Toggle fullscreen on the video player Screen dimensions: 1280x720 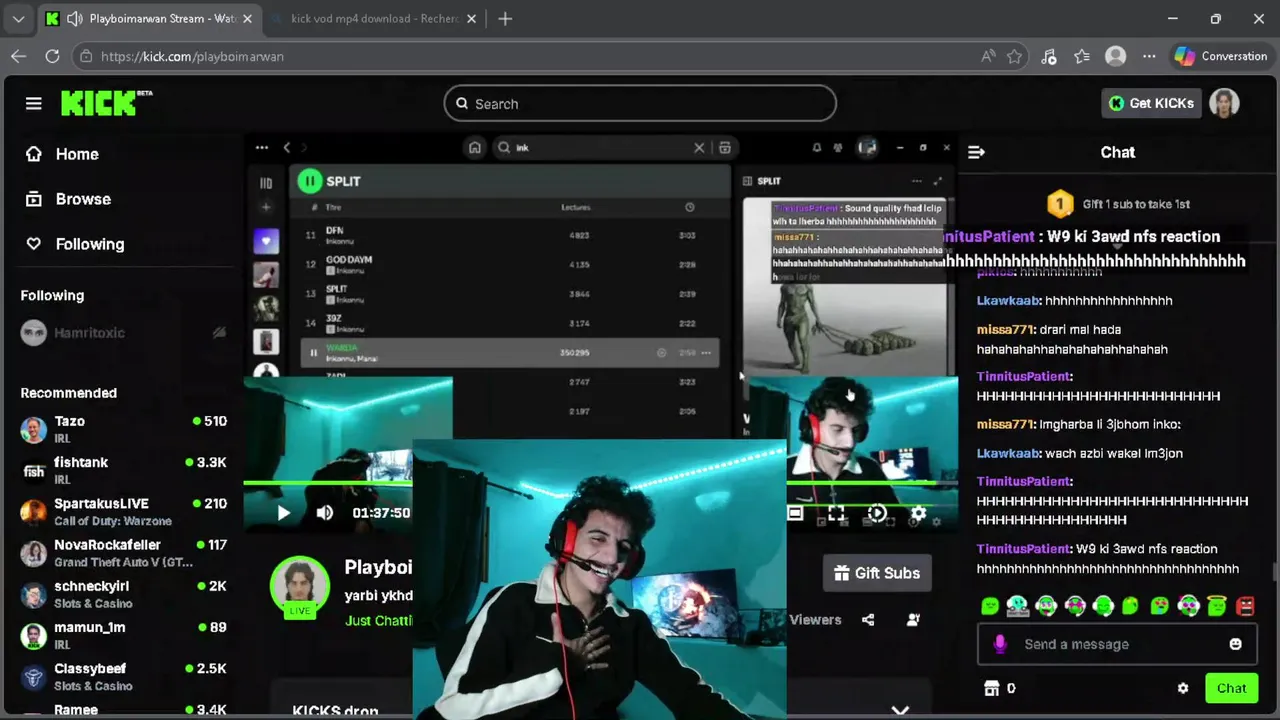click(x=836, y=513)
